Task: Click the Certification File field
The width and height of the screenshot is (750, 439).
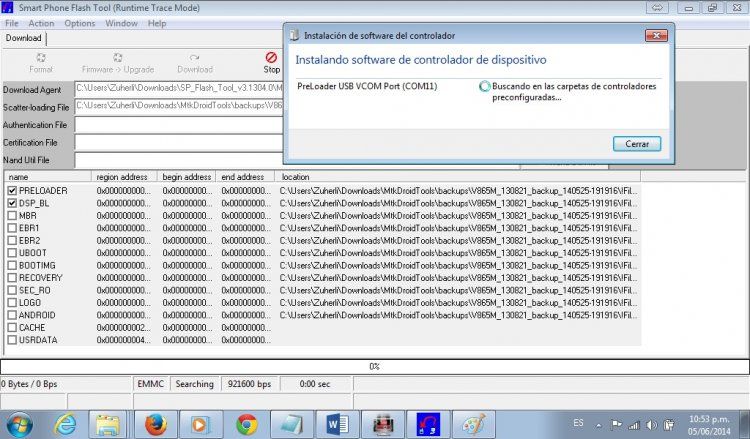Action: pyautogui.click(x=179, y=143)
